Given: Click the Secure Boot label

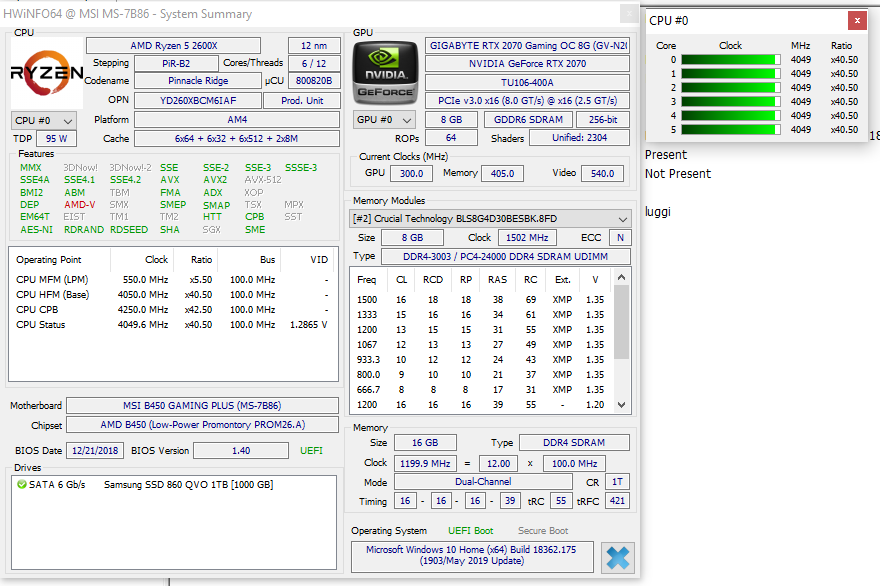Looking at the screenshot, I should (543, 530).
